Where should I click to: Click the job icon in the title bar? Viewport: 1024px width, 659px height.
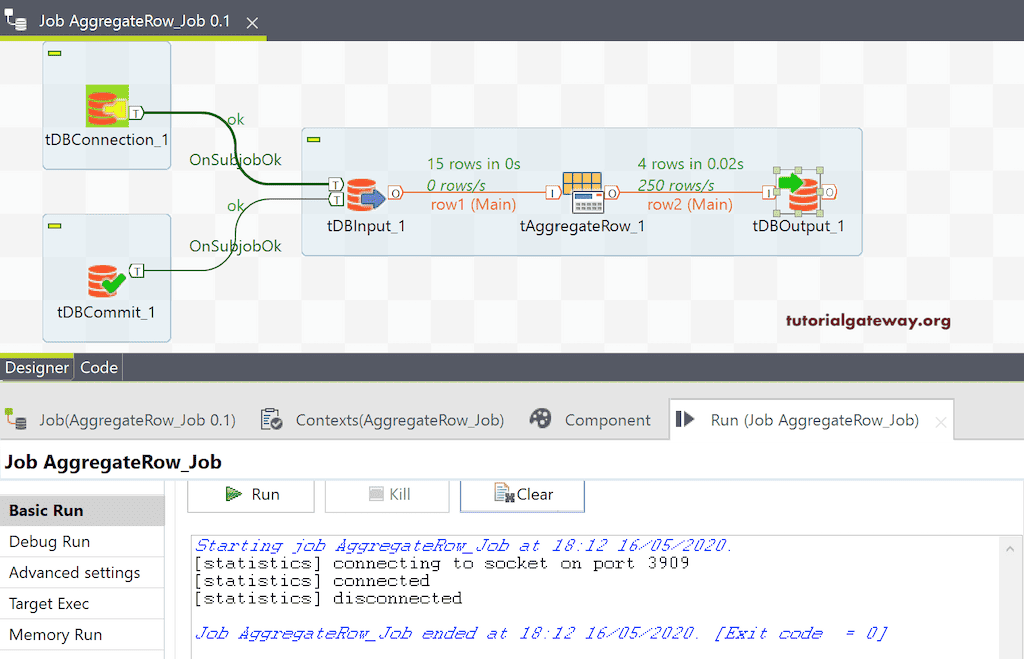click(x=16, y=21)
